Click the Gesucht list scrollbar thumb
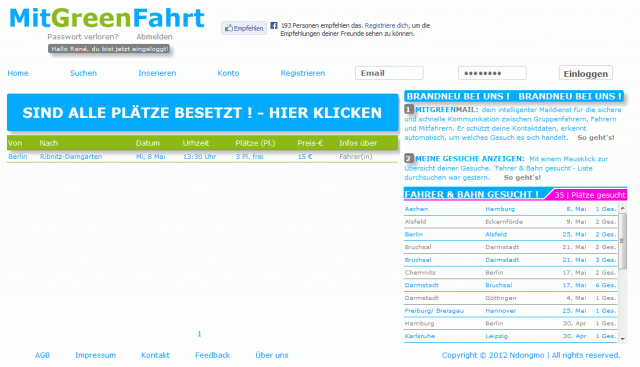This screenshot has height=367, width=640. click(x=622, y=241)
